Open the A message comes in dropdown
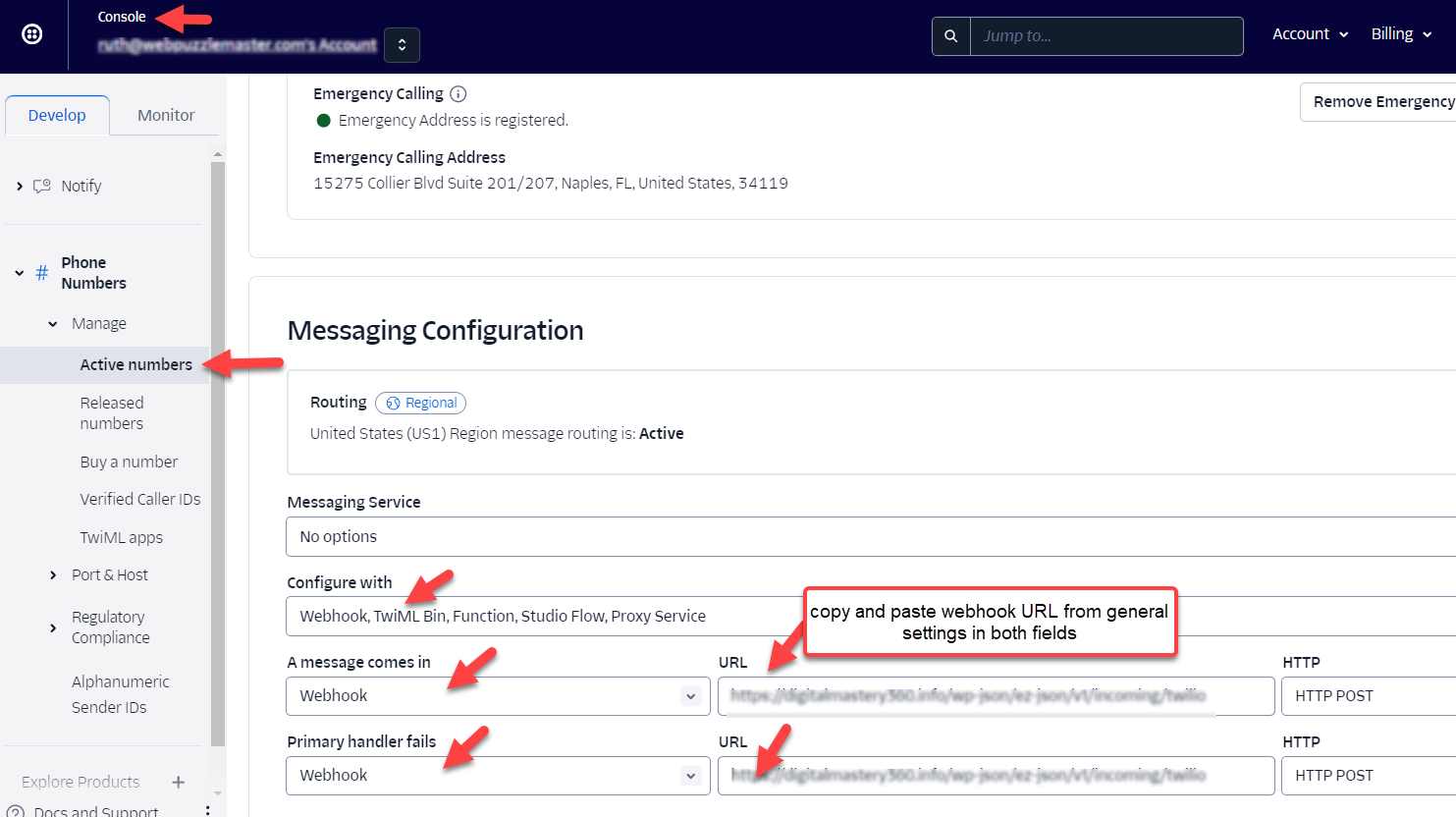 [x=498, y=695]
